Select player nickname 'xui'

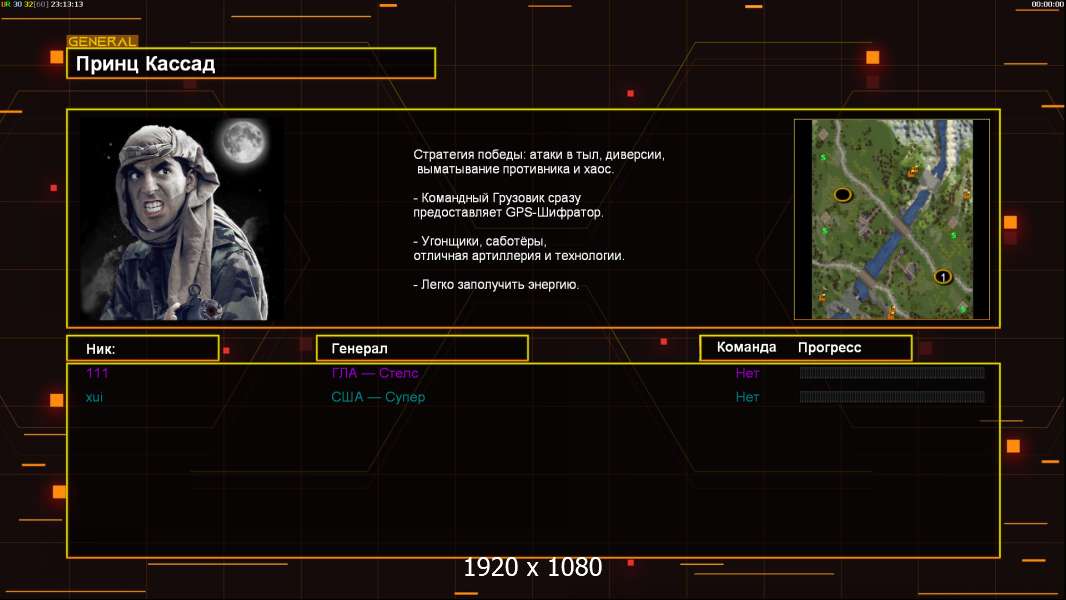tap(94, 397)
